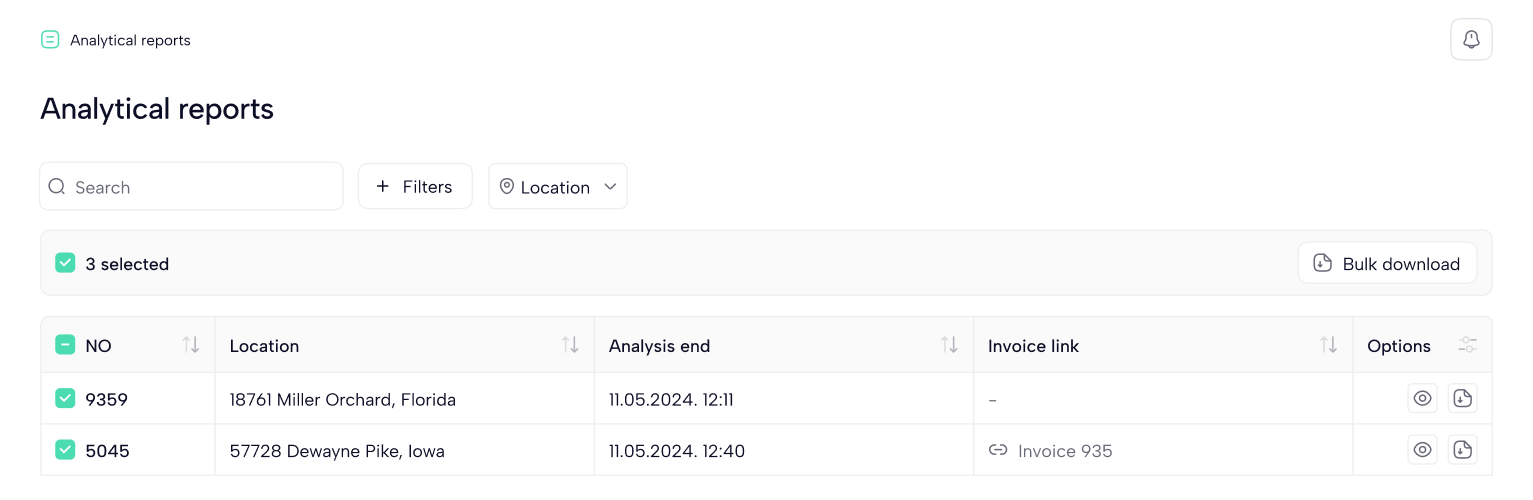
Task: Click the Bulk download button
Action: pos(1387,264)
